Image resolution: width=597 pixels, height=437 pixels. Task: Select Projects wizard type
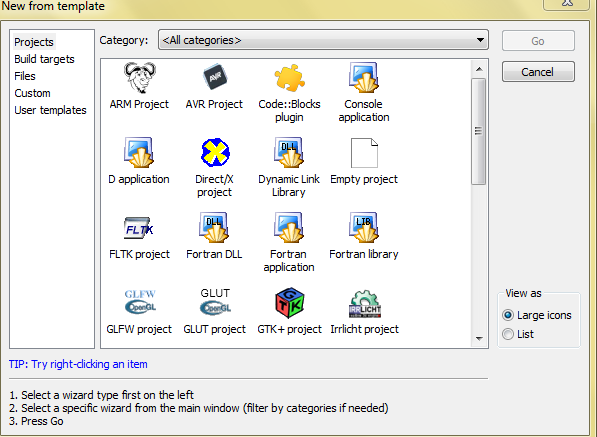[x=34, y=42]
